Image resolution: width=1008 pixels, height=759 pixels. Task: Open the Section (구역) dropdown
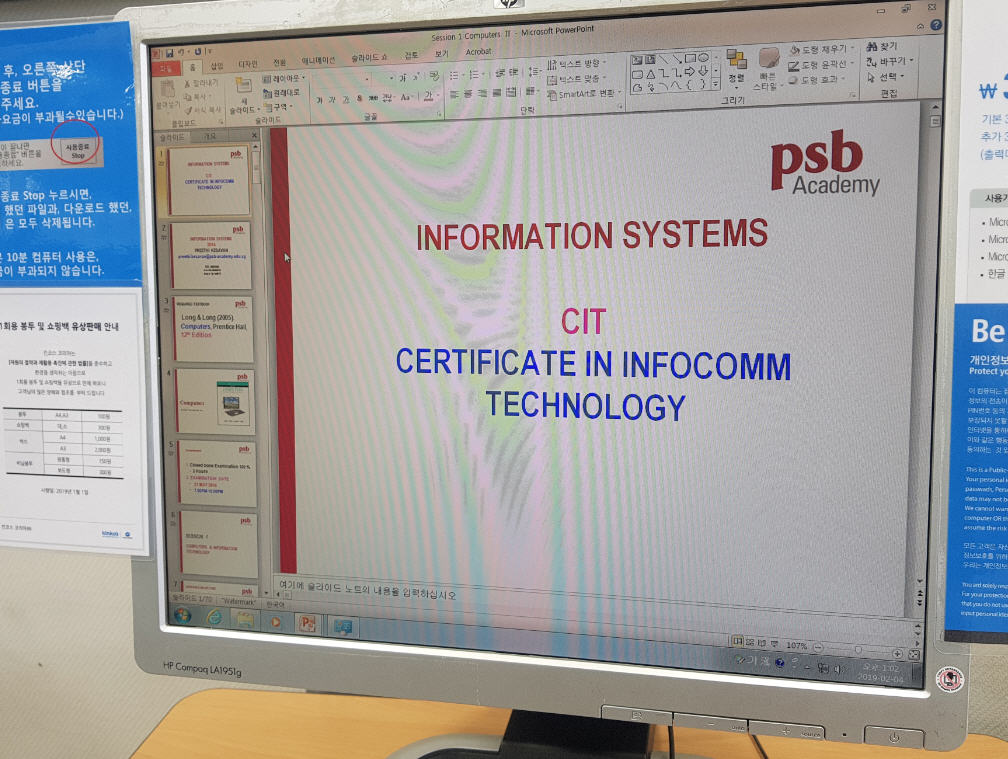(280, 107)
